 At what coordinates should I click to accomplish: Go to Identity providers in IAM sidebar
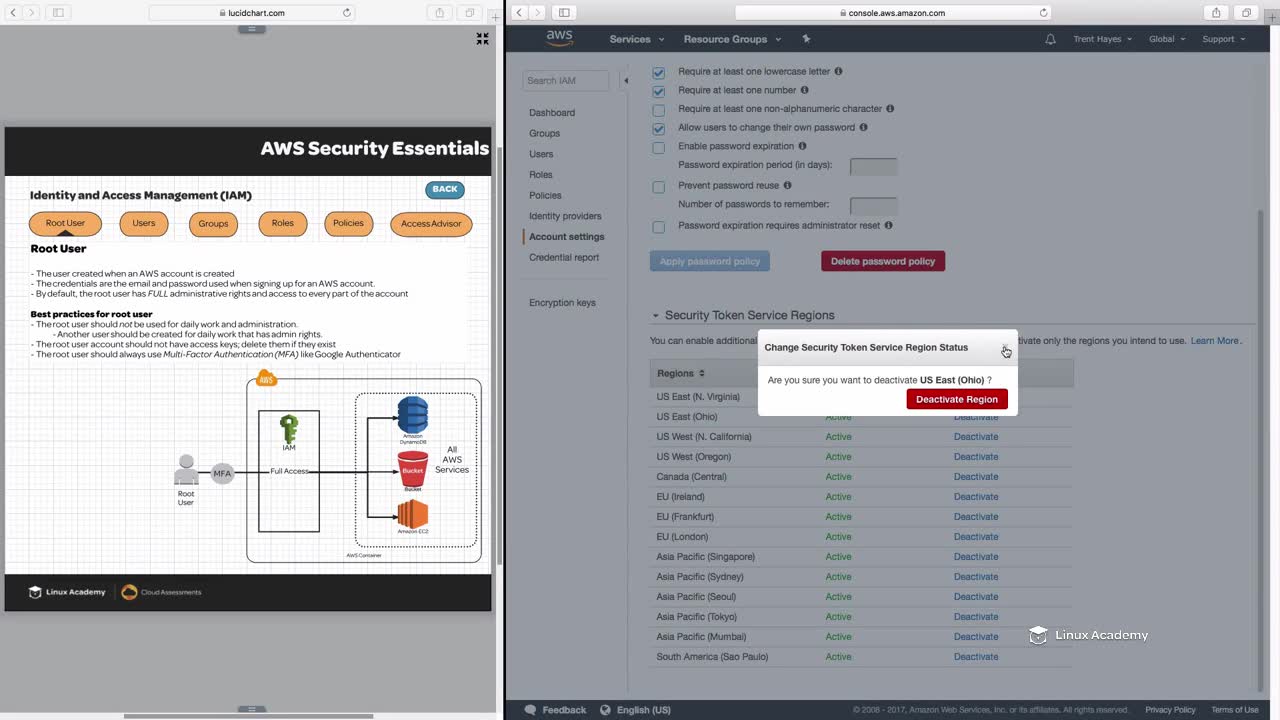pos(565,216)
